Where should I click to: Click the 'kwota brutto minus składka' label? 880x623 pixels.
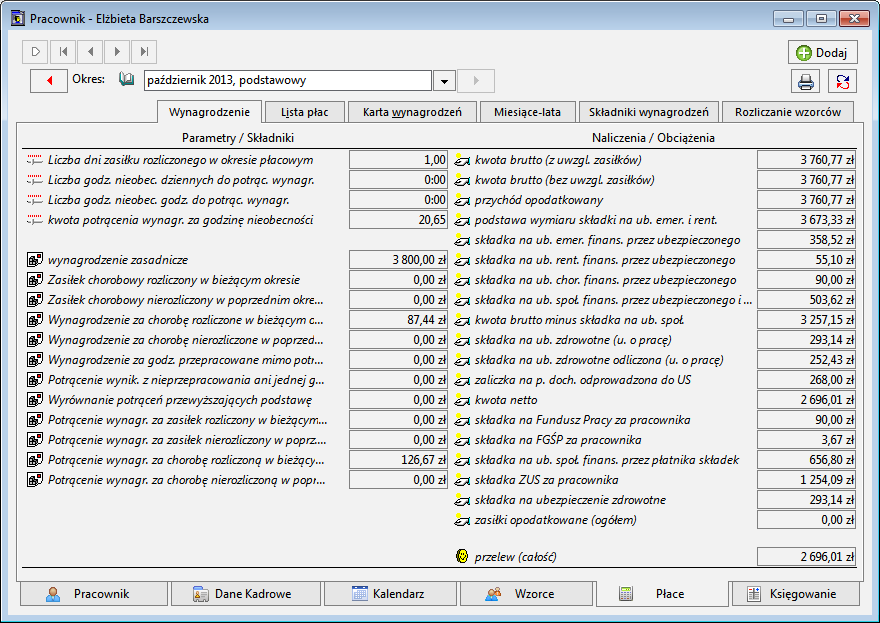click(579, 320)
